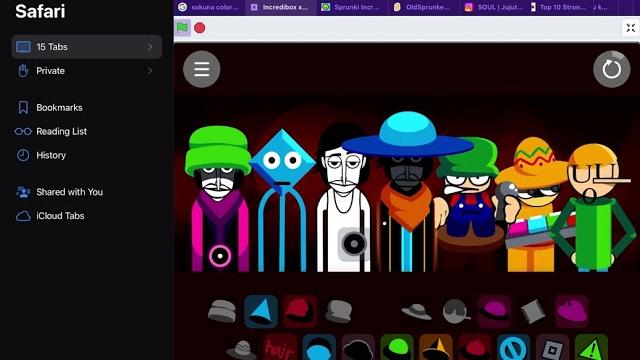Pick the red cap icon in top row

(300, 312)
